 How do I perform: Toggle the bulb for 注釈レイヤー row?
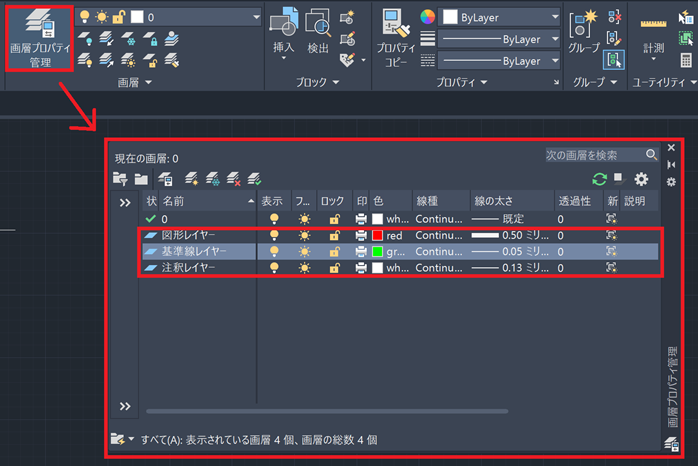(274, 267)
